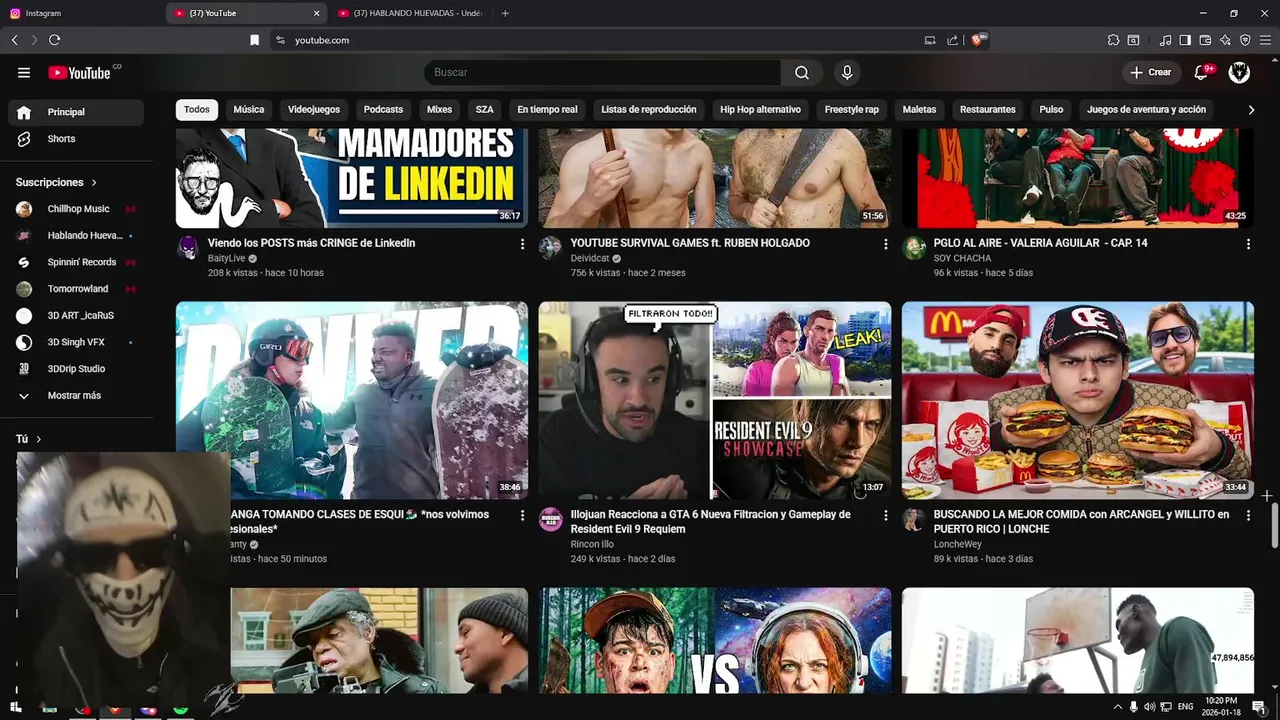Open options for BUSCANDO LA MEJOR COMIDA video
This screenshot has height=720, width=1280.
pos(1248,516)
